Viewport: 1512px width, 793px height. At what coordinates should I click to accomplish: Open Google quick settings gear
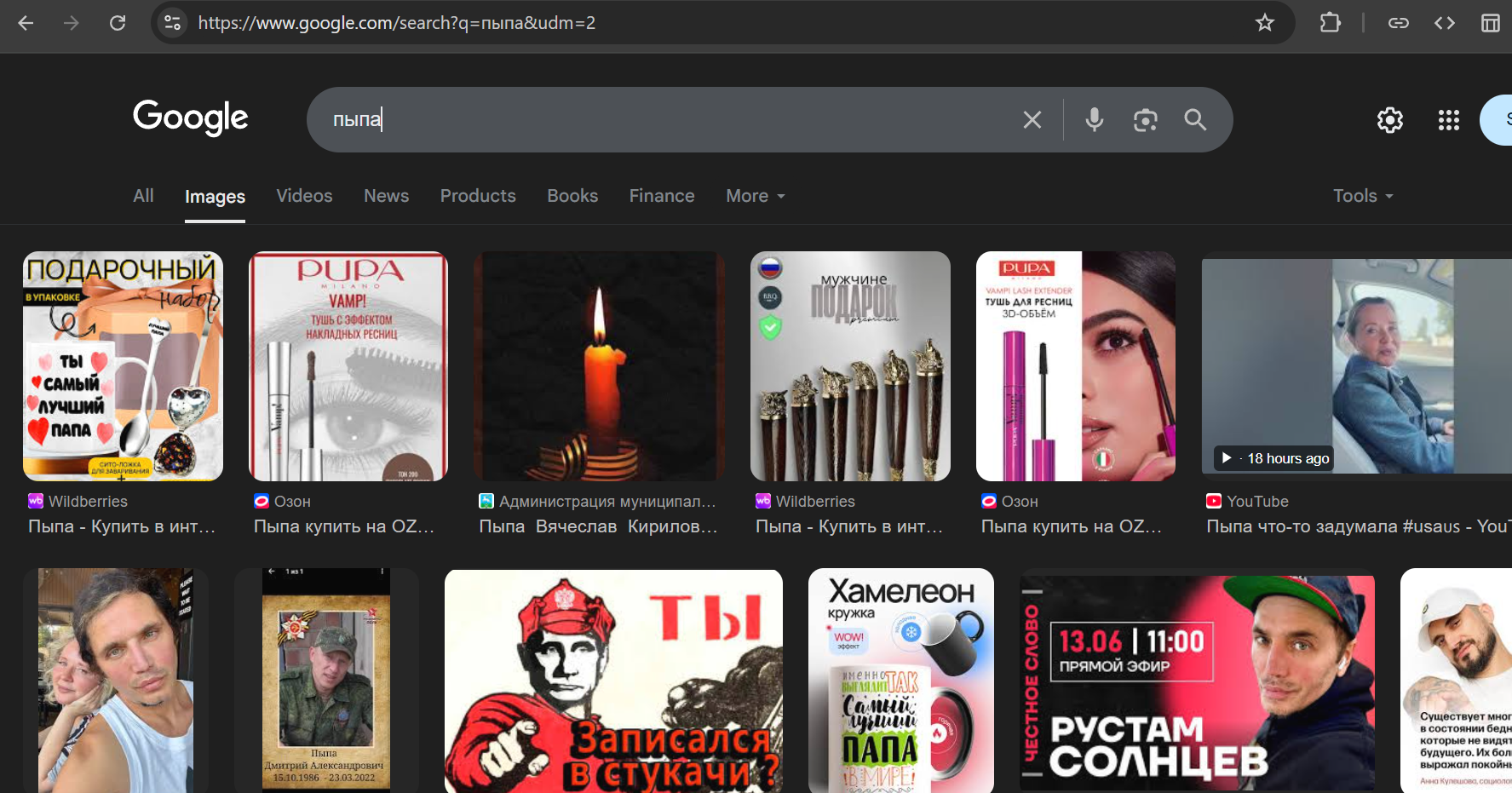coord(1390,120)
